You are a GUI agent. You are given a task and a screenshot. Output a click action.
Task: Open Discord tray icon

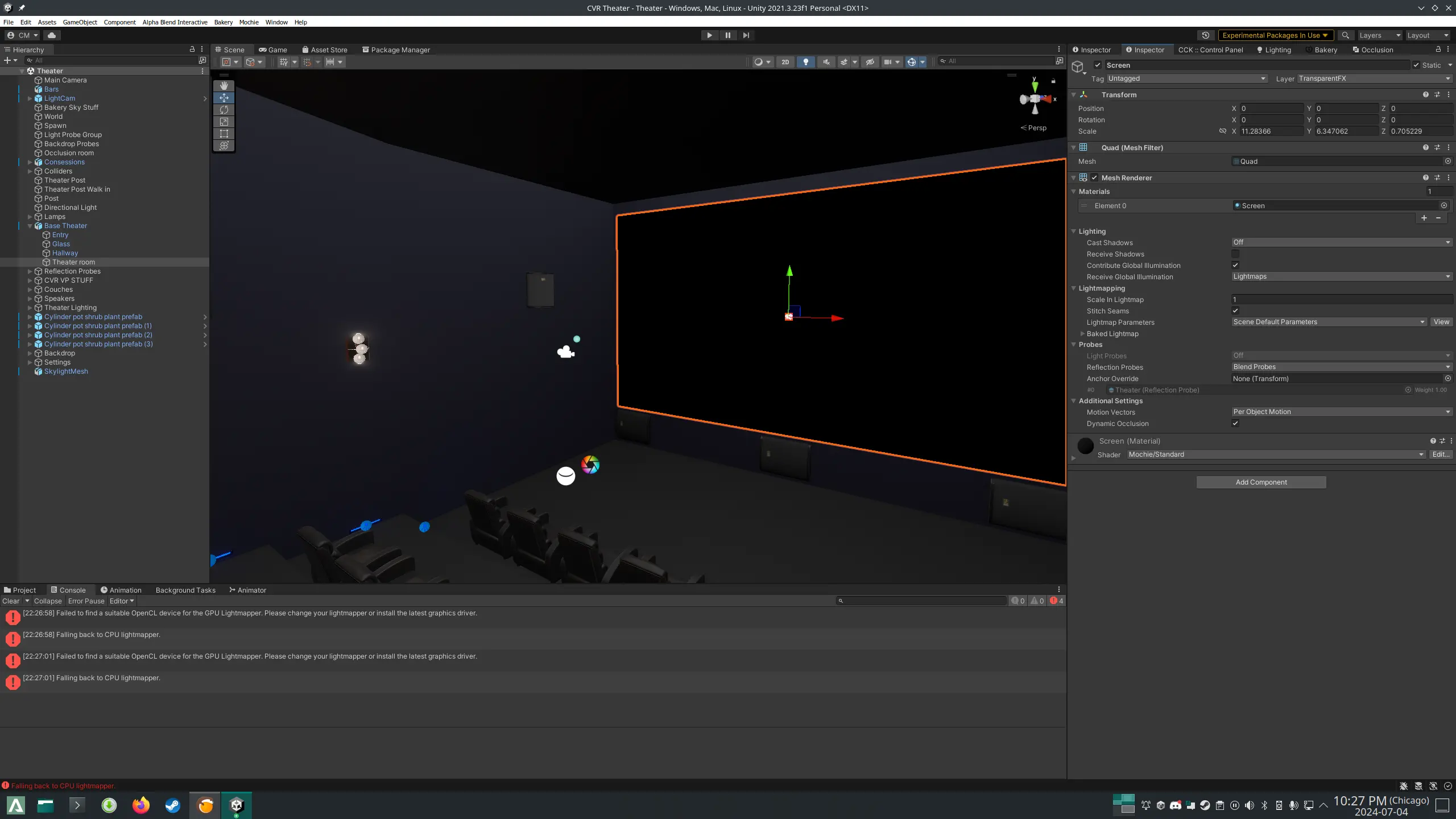click(1175, 805)
